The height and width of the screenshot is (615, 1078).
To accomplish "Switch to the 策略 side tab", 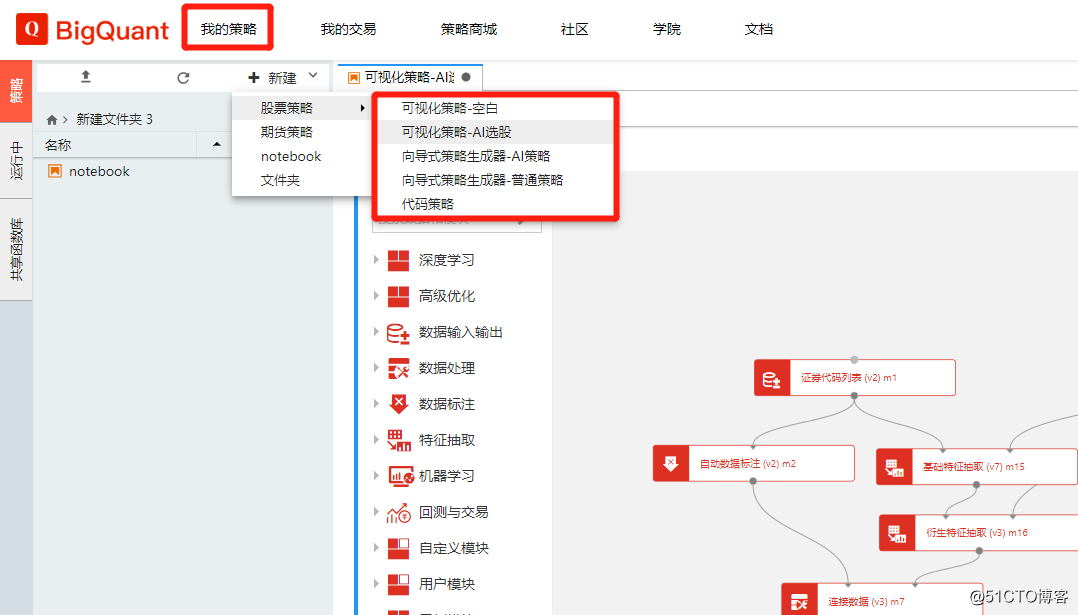I will pyautogui.click(x=16, y=91).
